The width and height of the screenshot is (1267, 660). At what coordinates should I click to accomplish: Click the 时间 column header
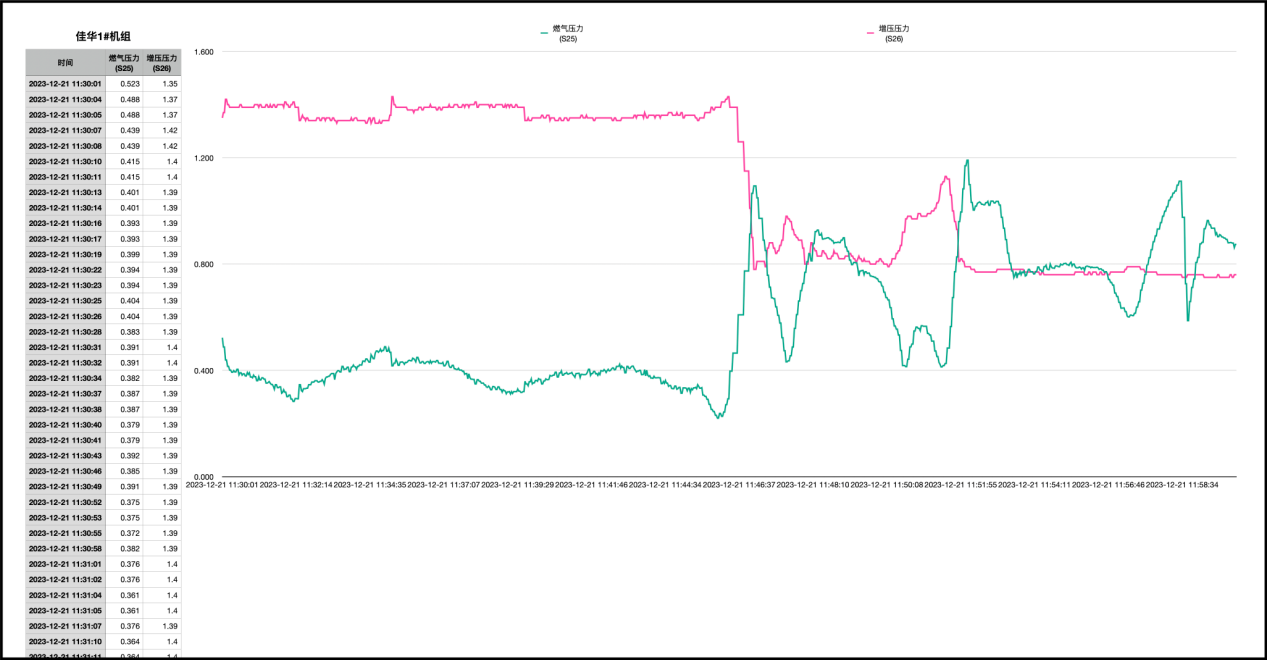tap(65, 62)
